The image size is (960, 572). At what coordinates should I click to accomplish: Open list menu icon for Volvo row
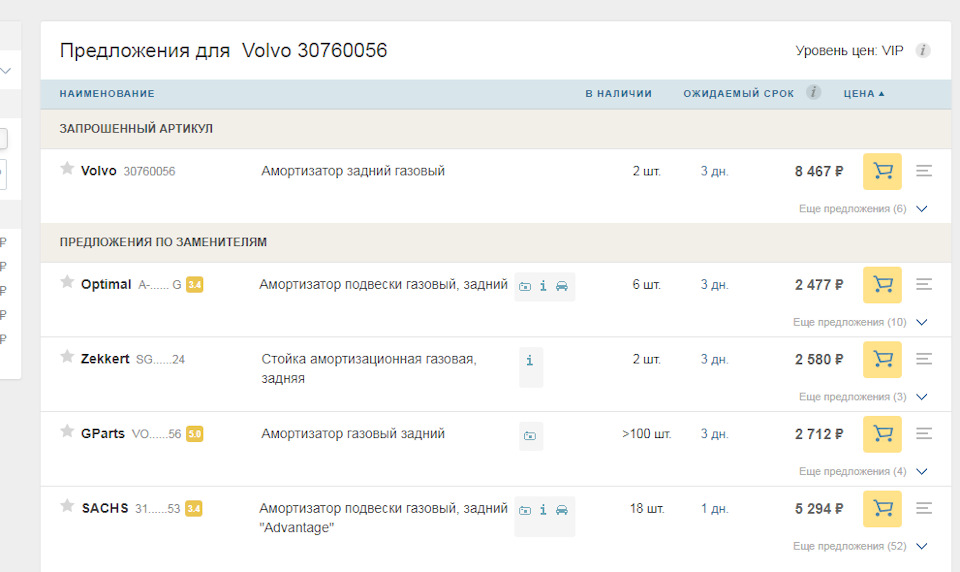pos(924,171)
